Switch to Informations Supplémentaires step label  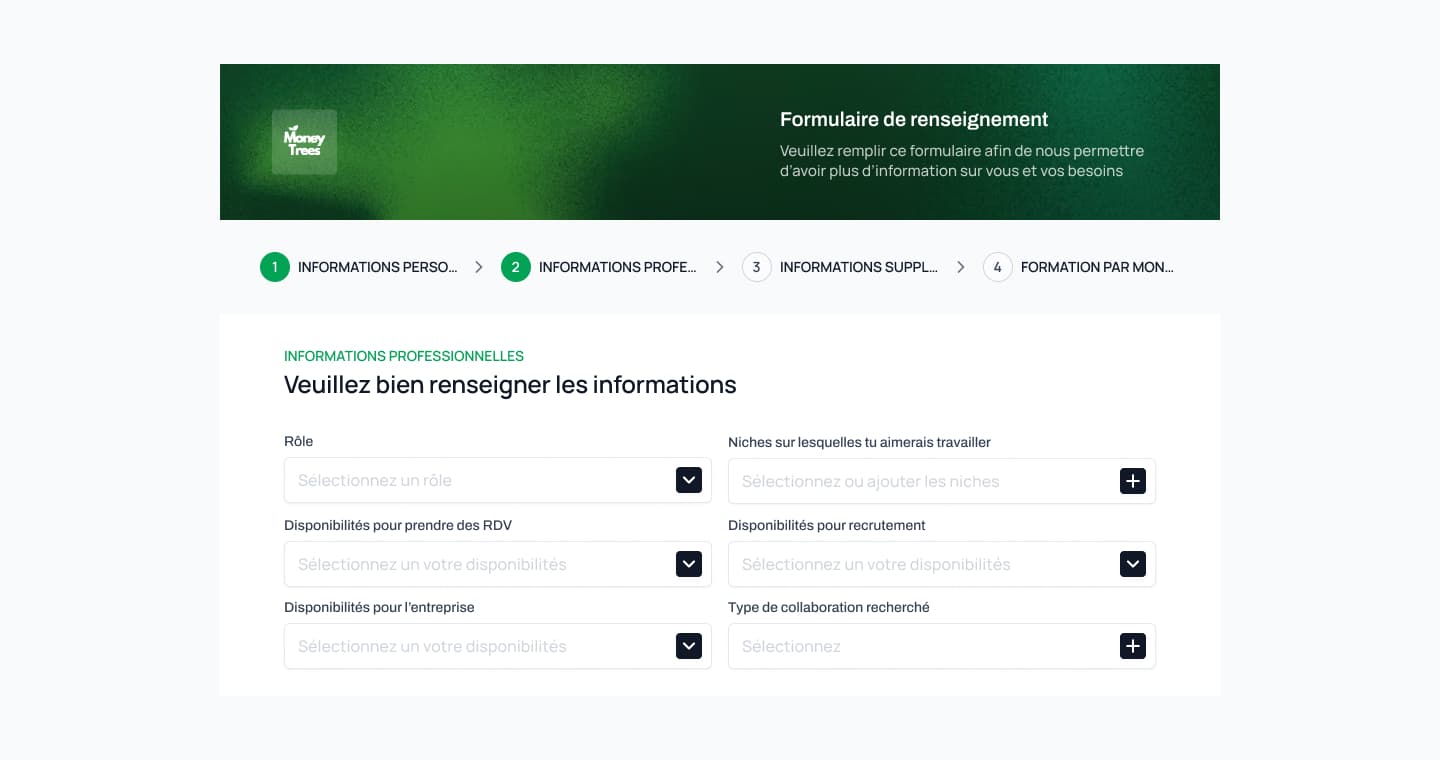point(858,267)
